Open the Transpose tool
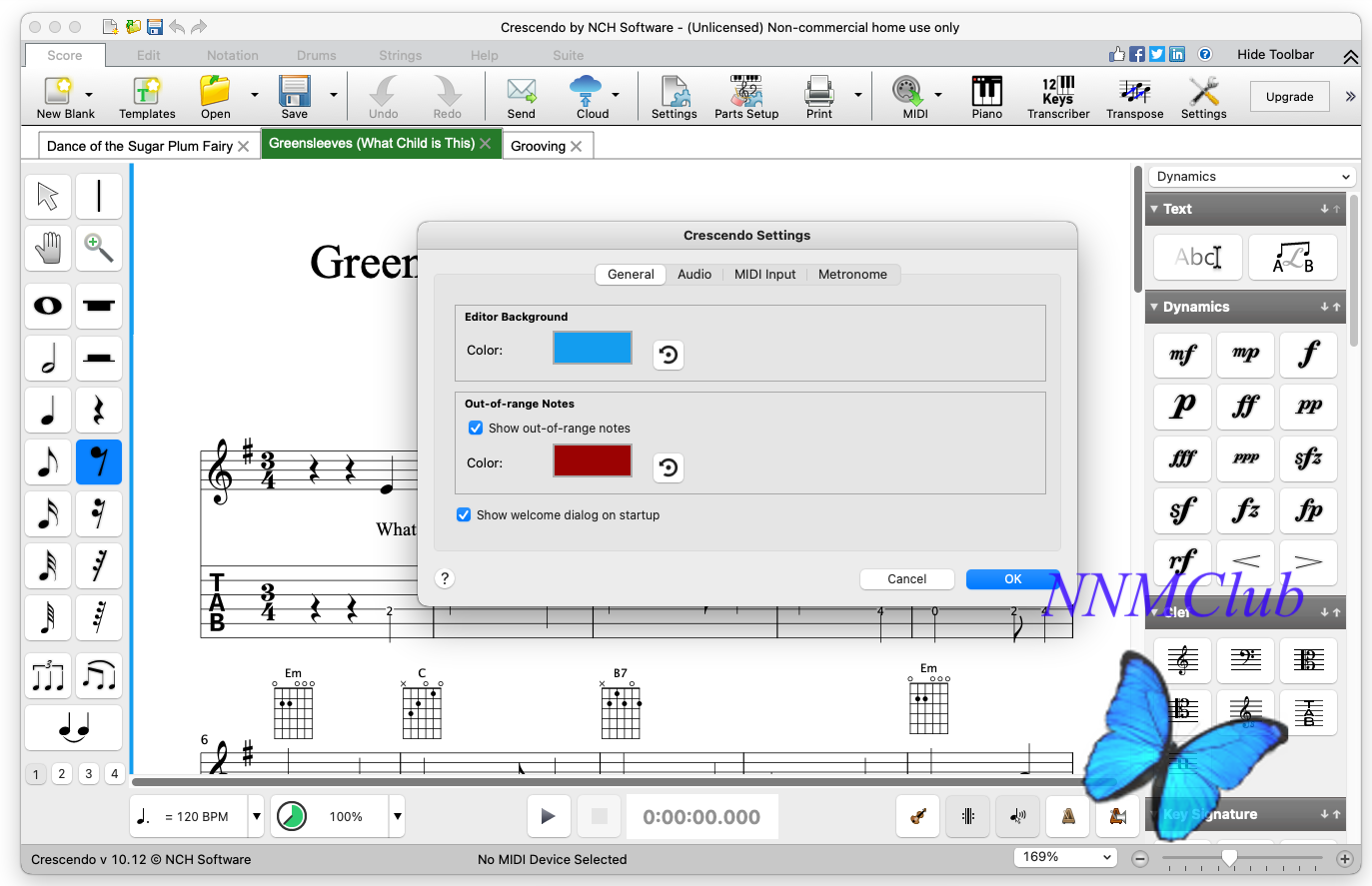Viewport: 1372px width, 886px height. [1134, 97]
